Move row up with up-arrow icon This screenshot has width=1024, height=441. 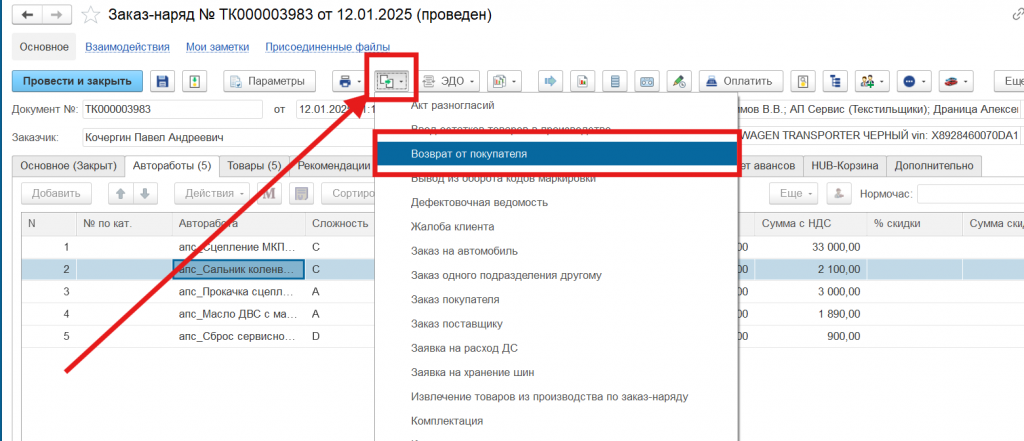(120, 193)
